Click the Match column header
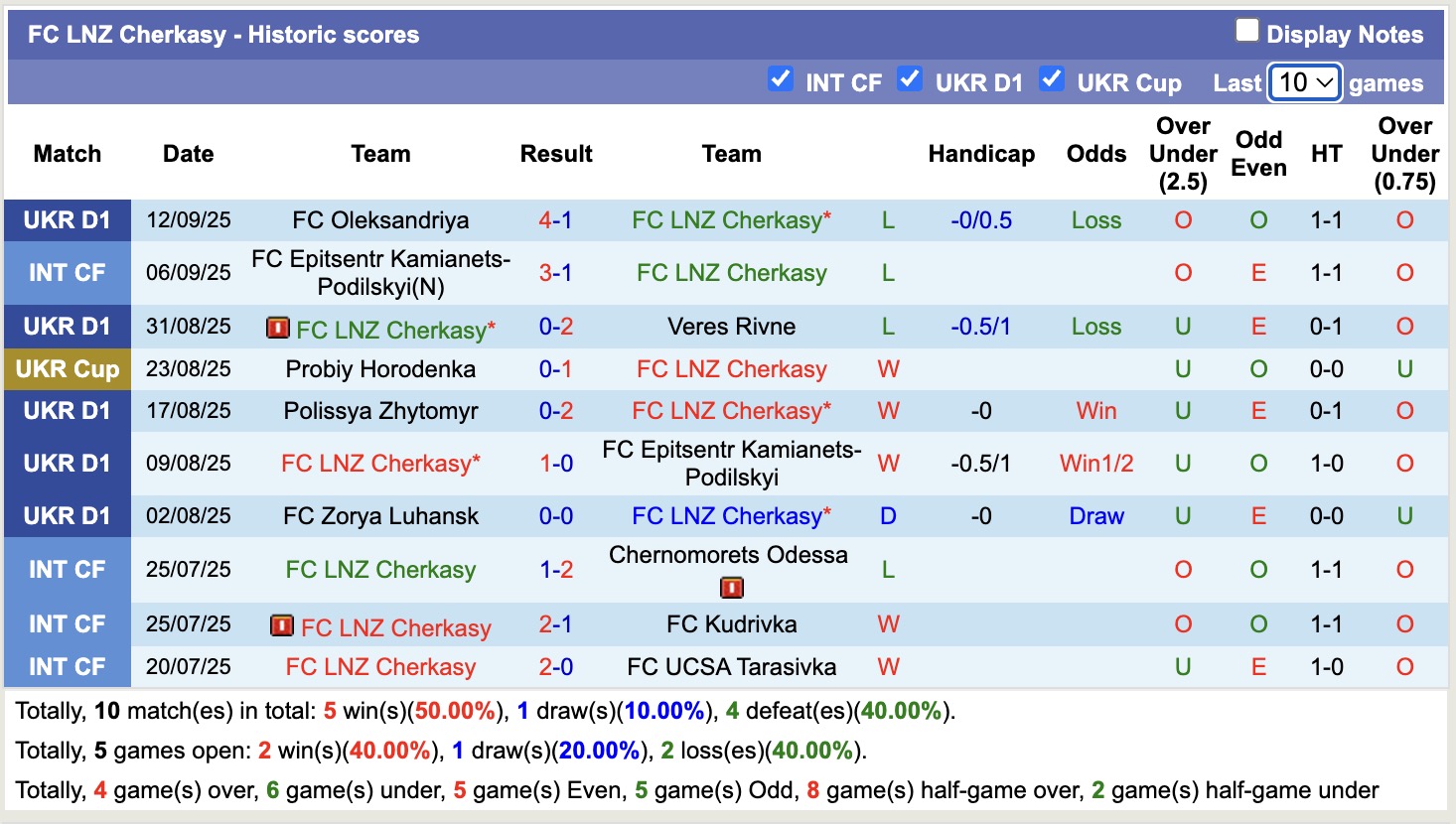The image size is (1456, 824). [66, 154]
